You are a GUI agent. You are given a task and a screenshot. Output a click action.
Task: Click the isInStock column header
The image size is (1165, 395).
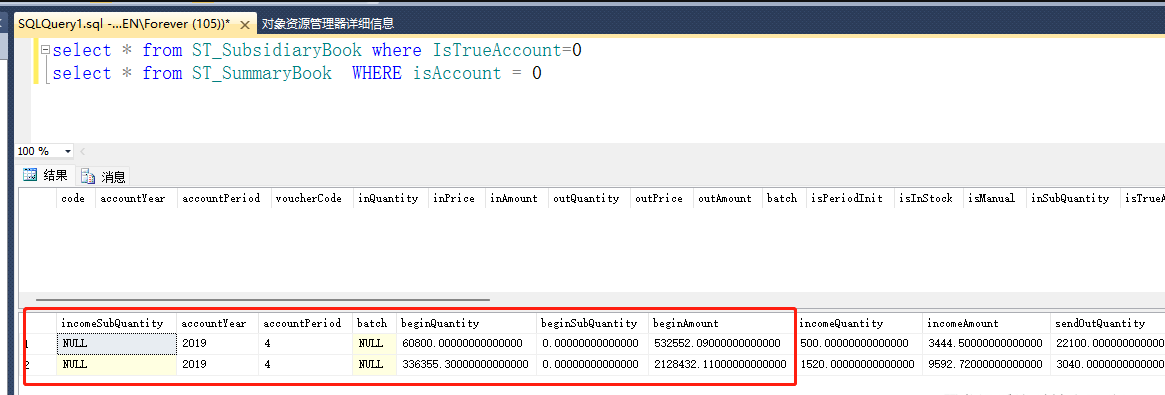[928, 198]
